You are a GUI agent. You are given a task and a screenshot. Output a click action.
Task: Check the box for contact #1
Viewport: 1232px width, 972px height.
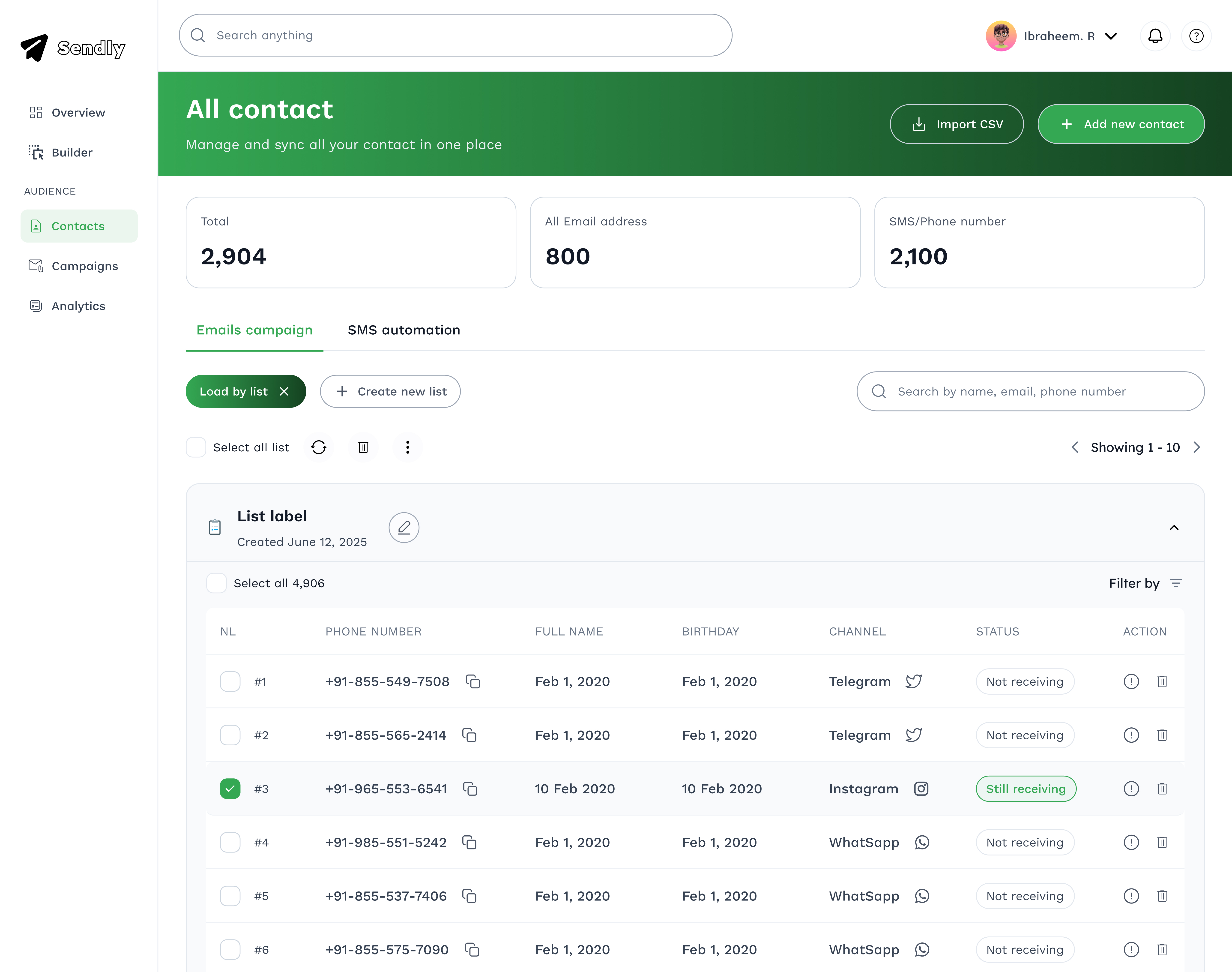click(230, 681)
